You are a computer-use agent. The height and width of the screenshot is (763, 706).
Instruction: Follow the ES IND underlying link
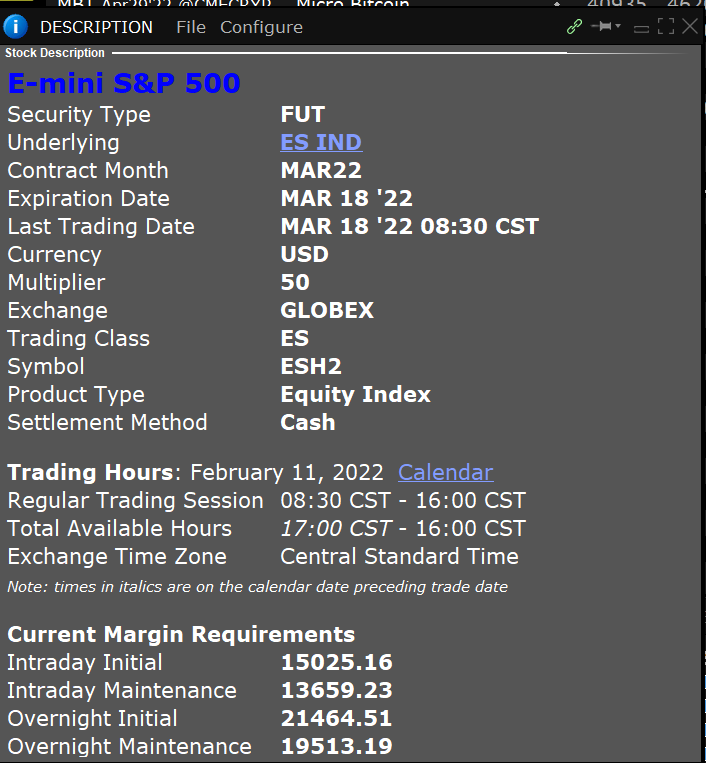click(321, 142)
